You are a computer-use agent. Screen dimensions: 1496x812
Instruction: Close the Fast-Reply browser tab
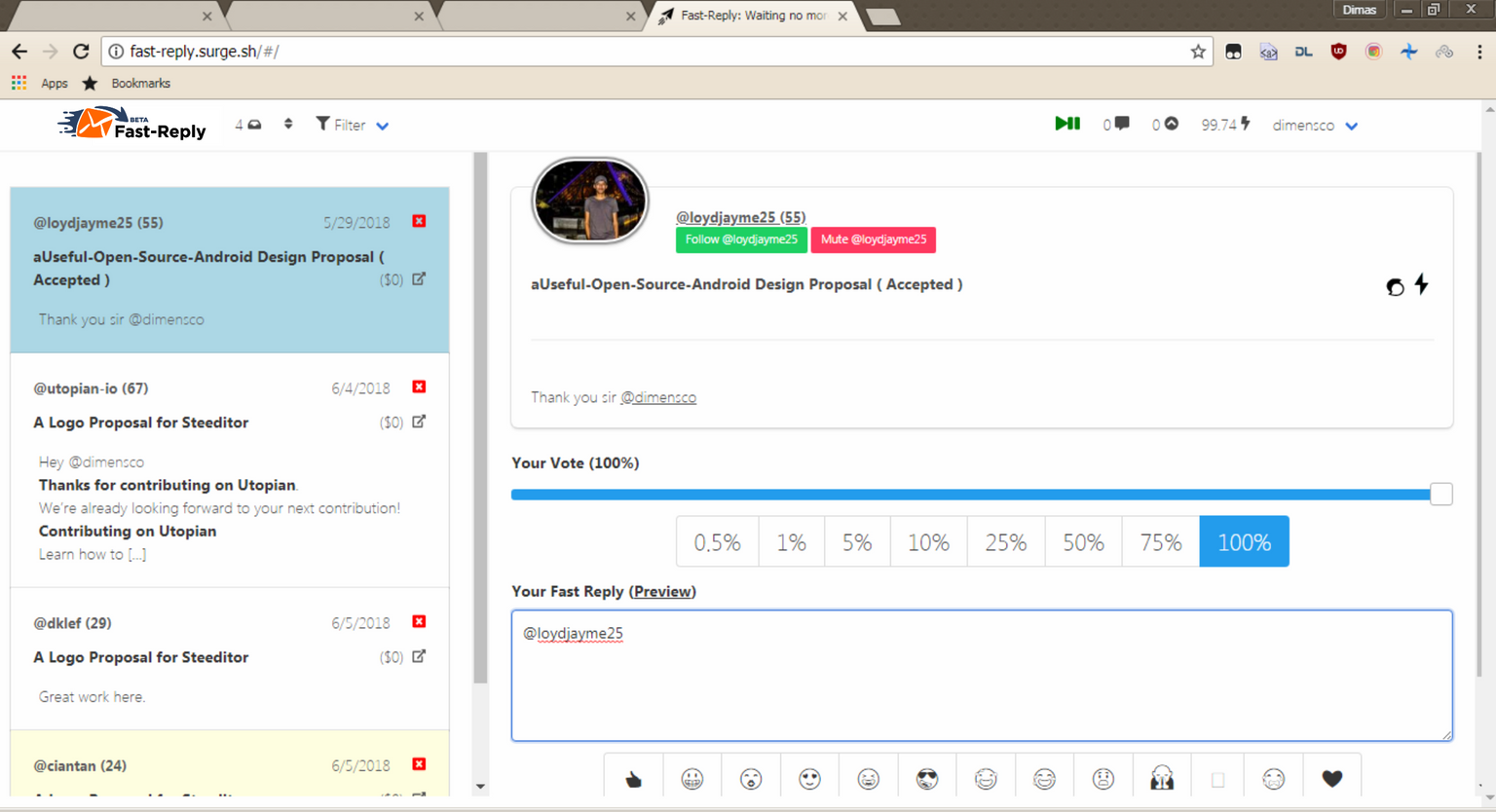[842, 17]
